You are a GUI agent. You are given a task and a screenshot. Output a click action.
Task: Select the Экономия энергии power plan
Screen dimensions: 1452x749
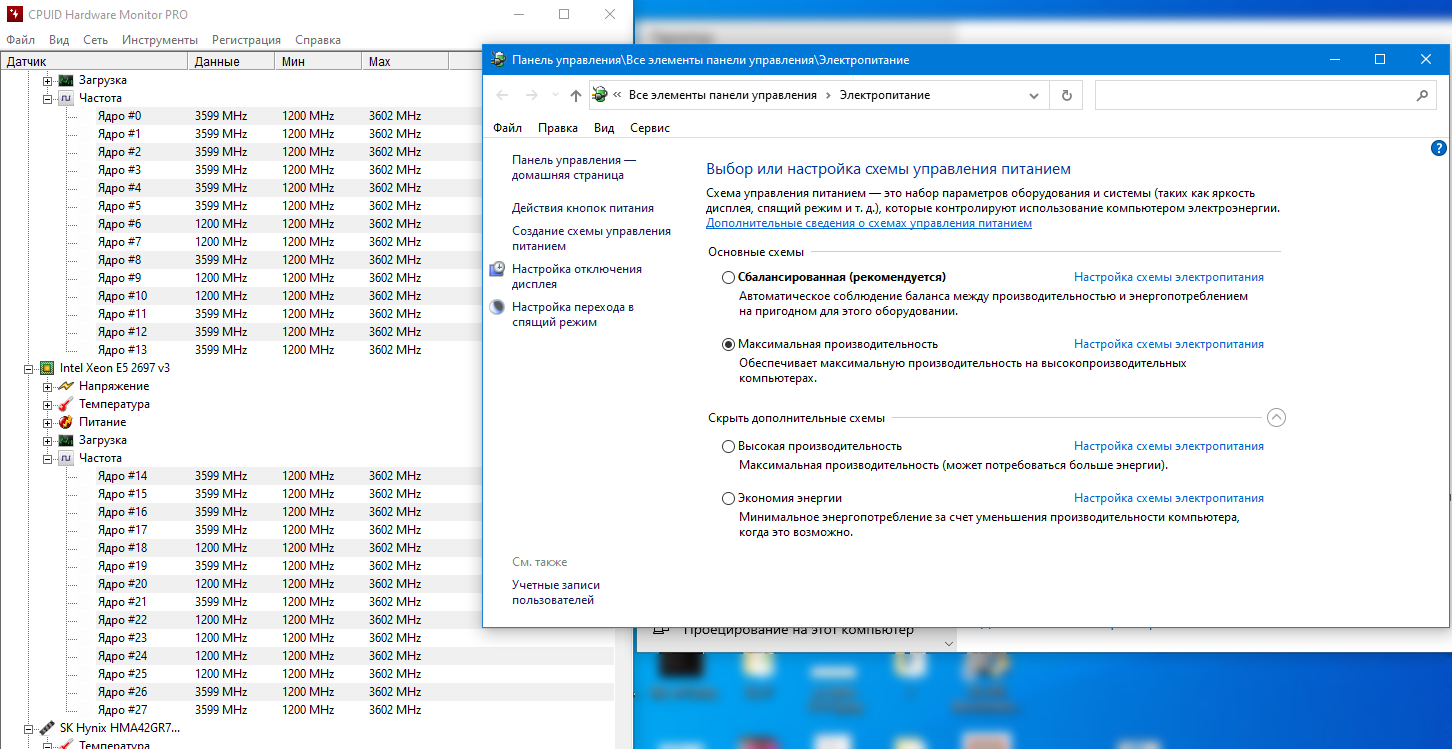pyautogui.click(x=728, y=498)
